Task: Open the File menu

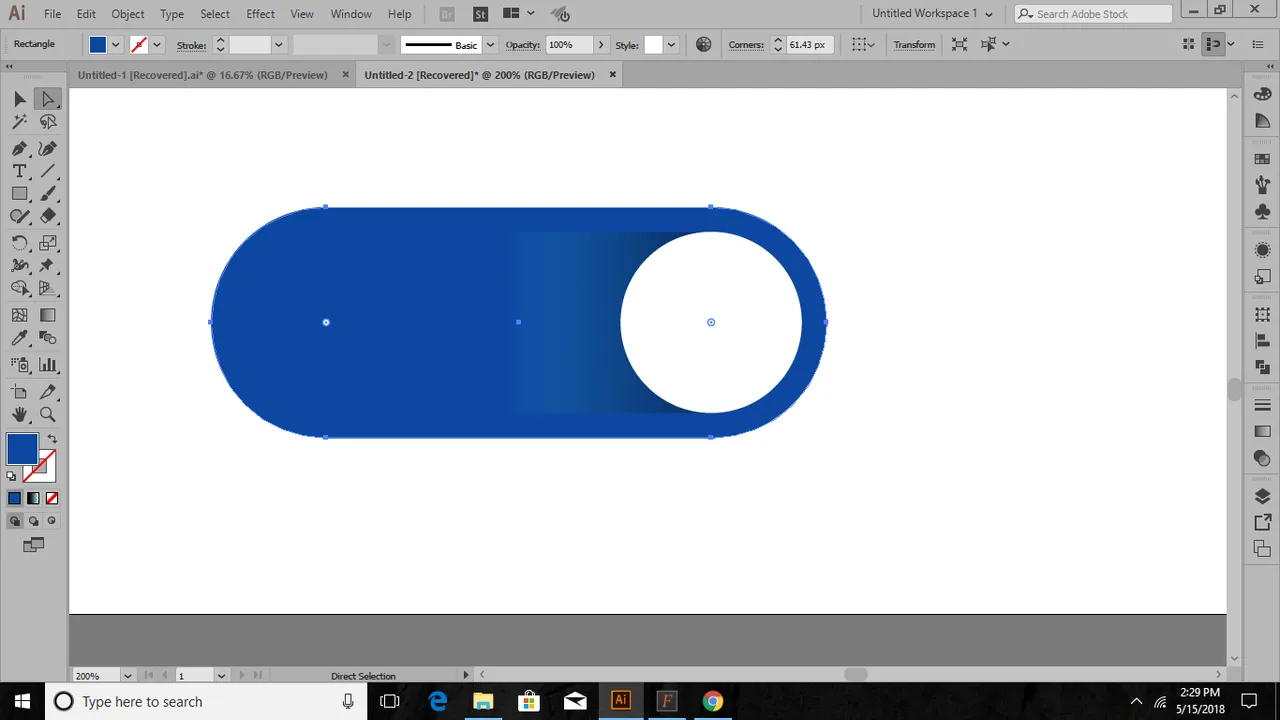Action: 52,14
